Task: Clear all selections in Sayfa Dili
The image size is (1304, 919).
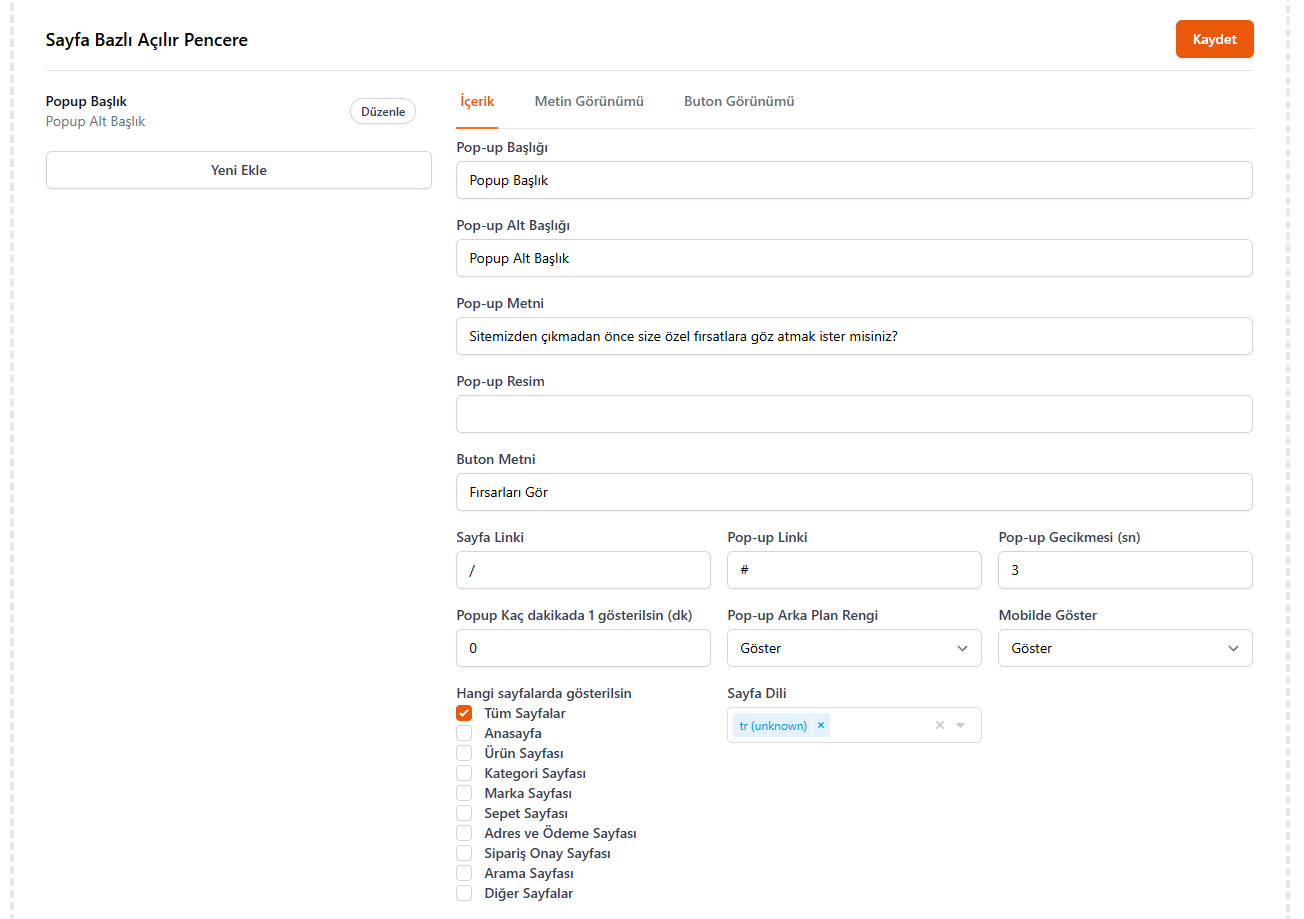Action: click(x=939, y=726)
